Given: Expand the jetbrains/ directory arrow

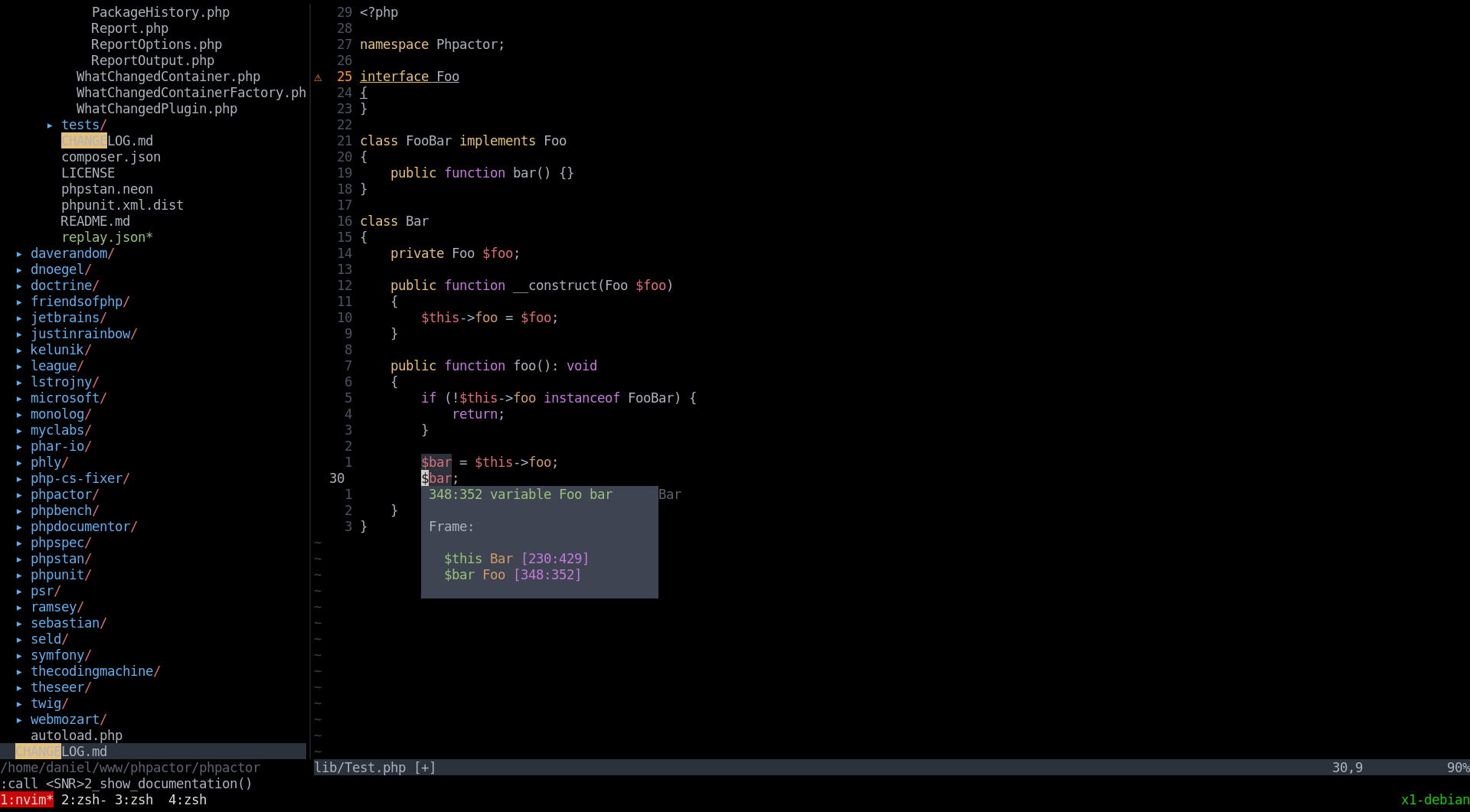Looking at the screenshot, I should [19, 318].
